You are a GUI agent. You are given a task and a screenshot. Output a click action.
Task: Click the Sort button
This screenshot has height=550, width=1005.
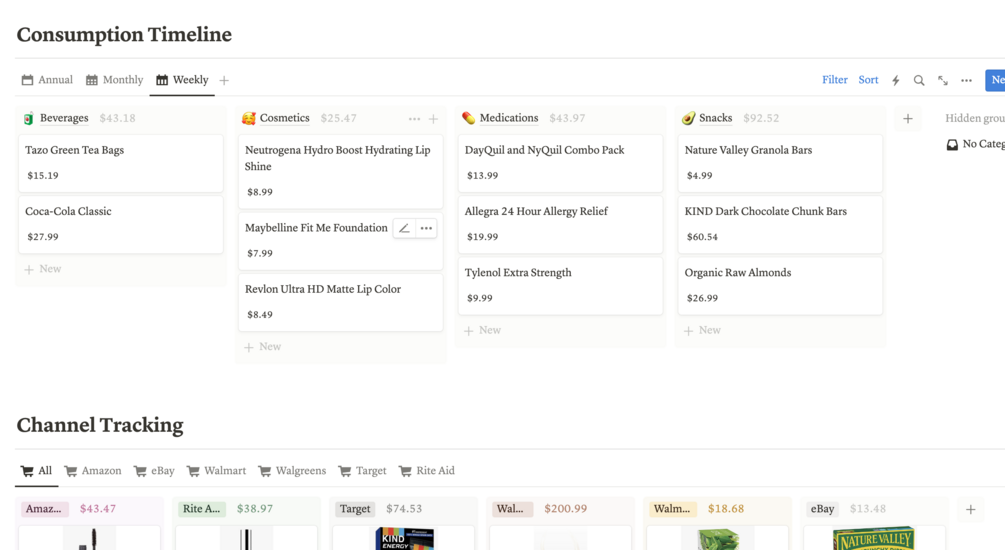pyautogui.click(x=868, y=79)
